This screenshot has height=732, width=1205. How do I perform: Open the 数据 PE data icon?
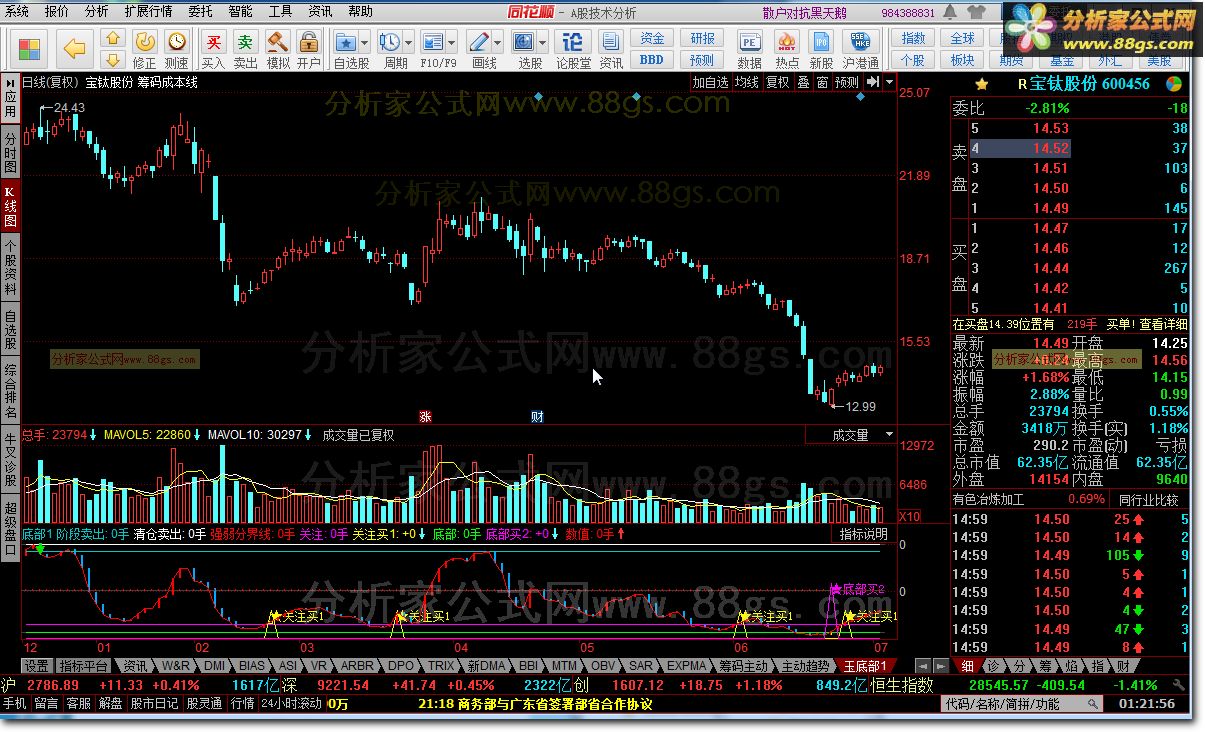point(749,42)
